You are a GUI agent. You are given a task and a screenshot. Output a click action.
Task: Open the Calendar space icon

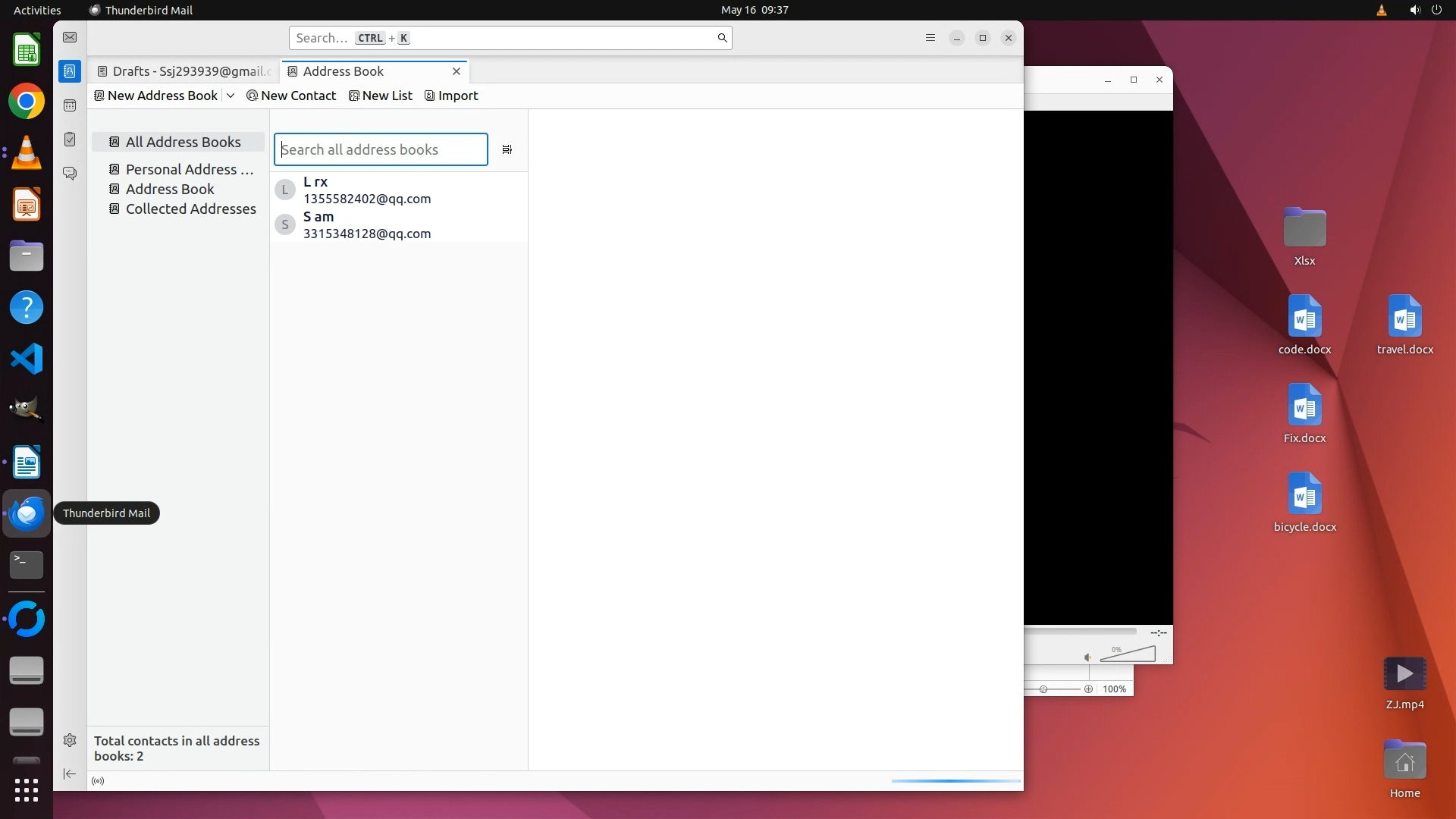click(70, 105)
